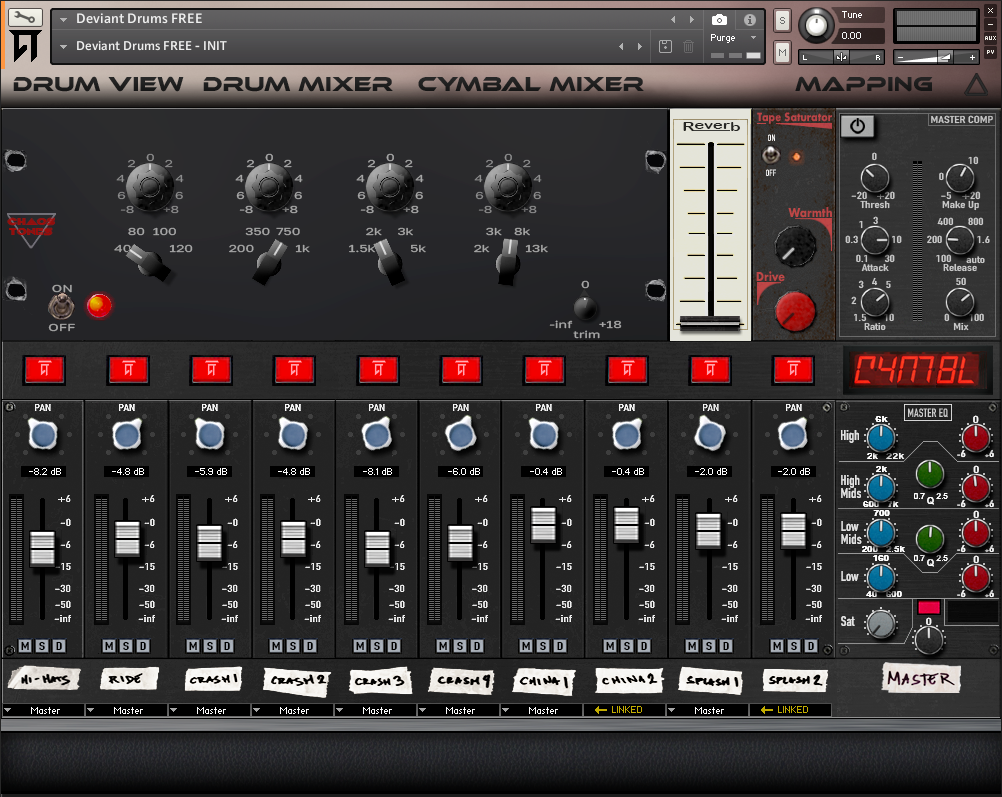
Task: Click the red button above Crash 4 channel
Action: pos(461,369)
